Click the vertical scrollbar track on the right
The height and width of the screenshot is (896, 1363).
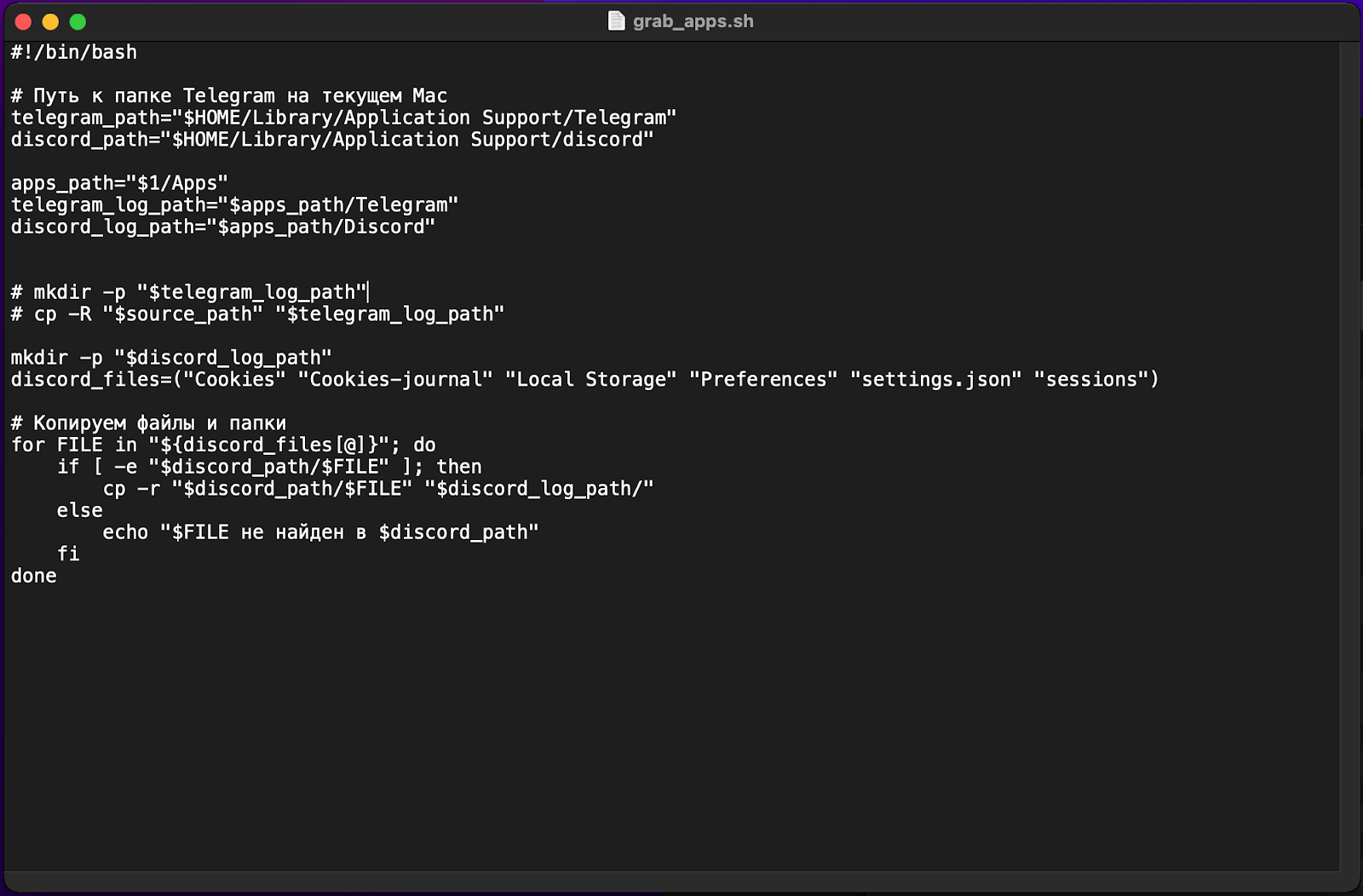(x=1351, y=457)
